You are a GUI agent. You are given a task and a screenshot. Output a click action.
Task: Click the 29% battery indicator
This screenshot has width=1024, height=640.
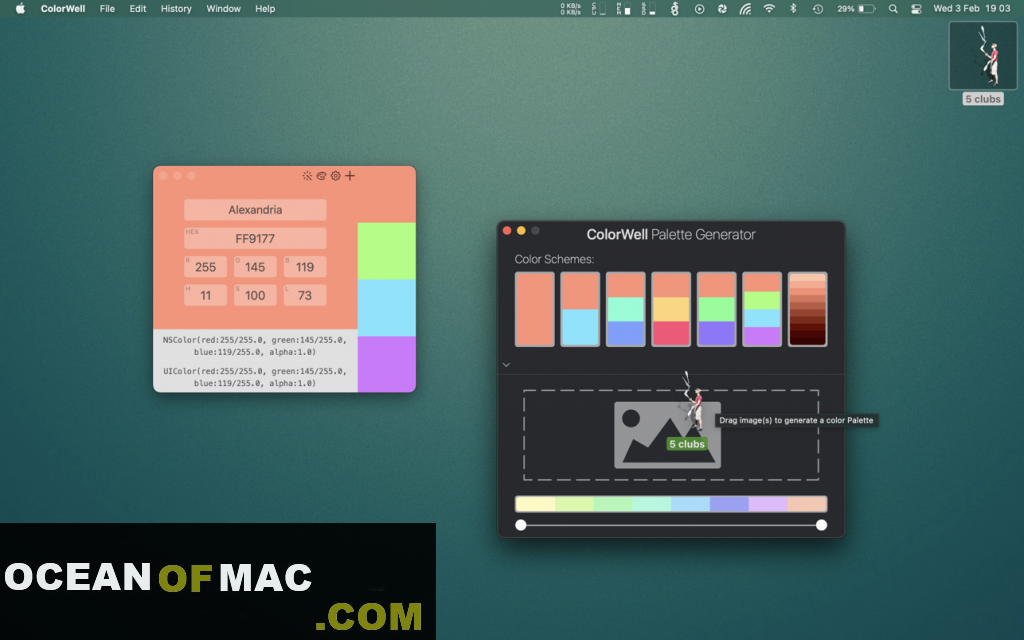tap(856, 8)
